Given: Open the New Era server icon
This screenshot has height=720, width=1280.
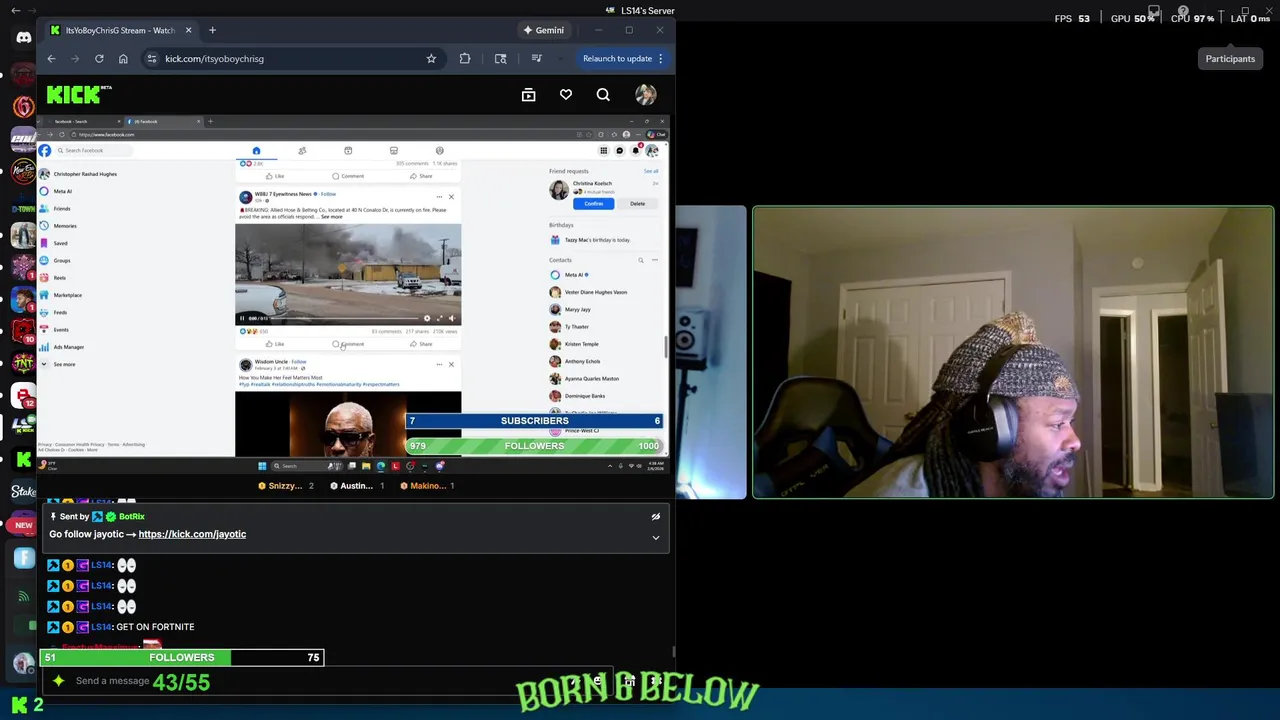Looking at the screenshot, I should click(23, 171).
